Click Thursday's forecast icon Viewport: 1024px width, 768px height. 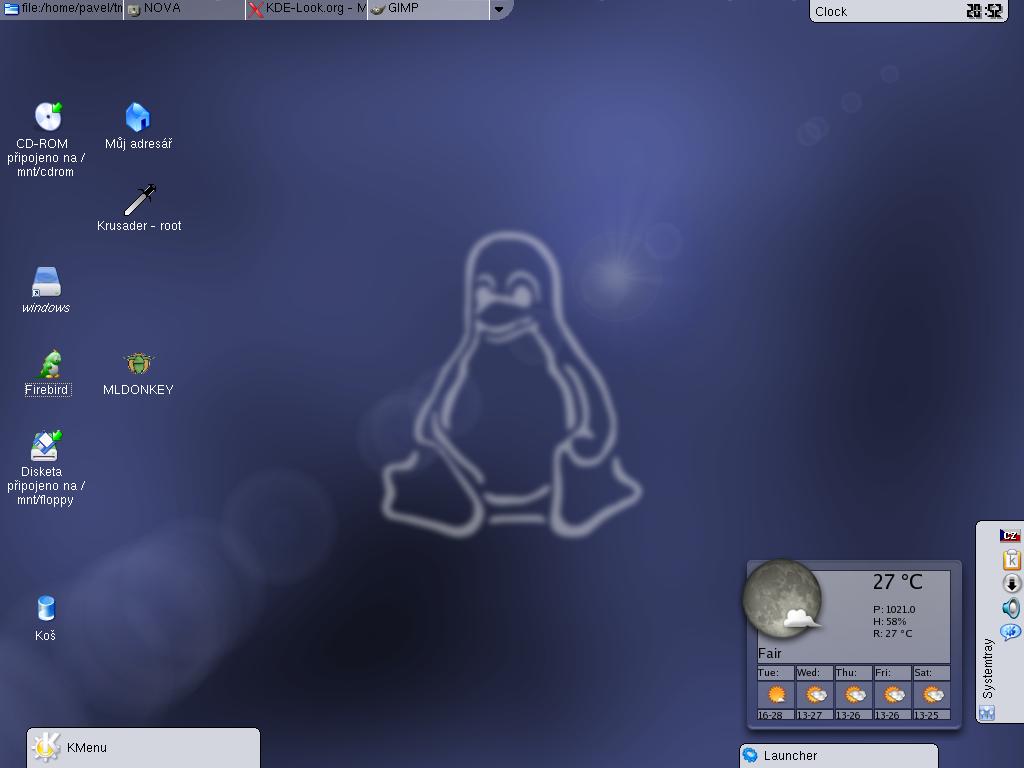coord(855,694)
